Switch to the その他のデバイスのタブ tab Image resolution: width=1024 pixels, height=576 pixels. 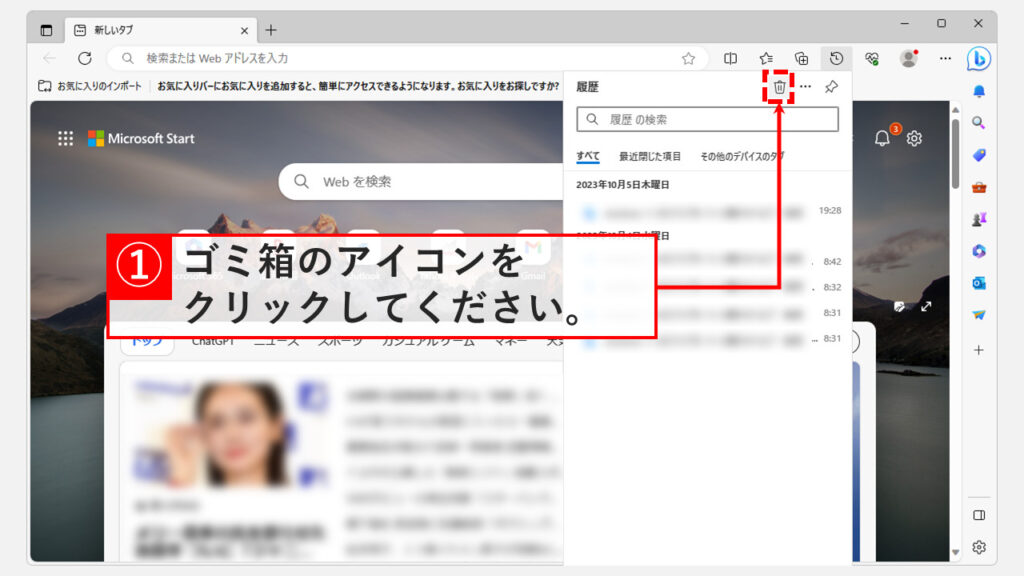click(x=743, y=156)
